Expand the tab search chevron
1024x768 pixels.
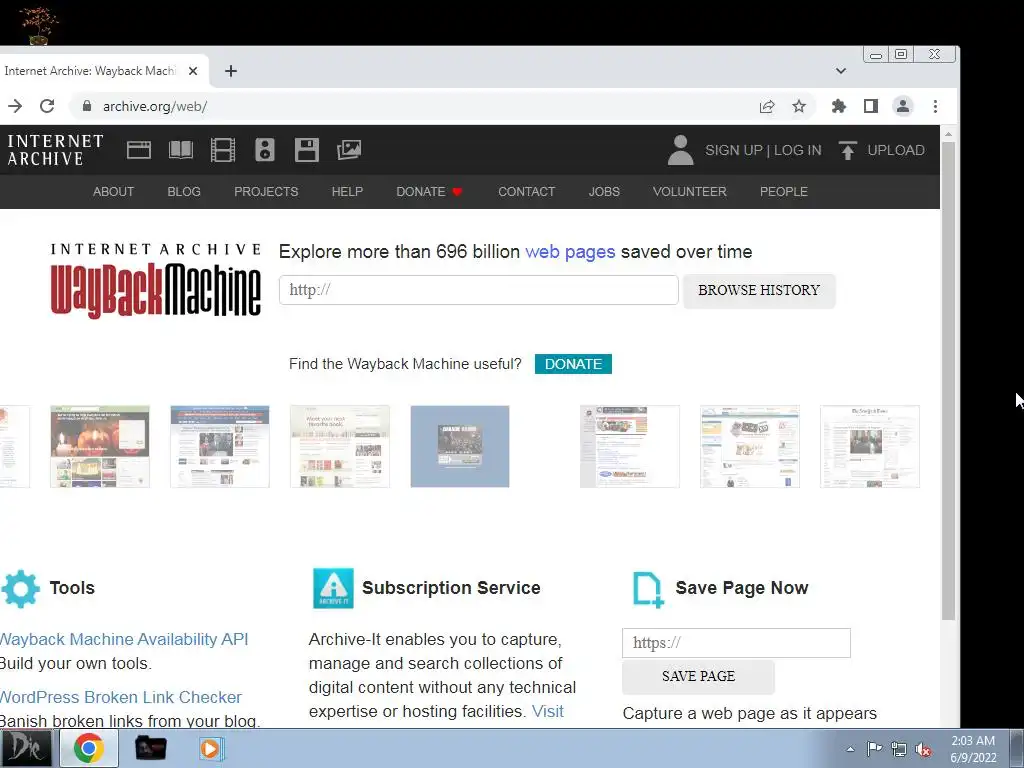point(841,71)
